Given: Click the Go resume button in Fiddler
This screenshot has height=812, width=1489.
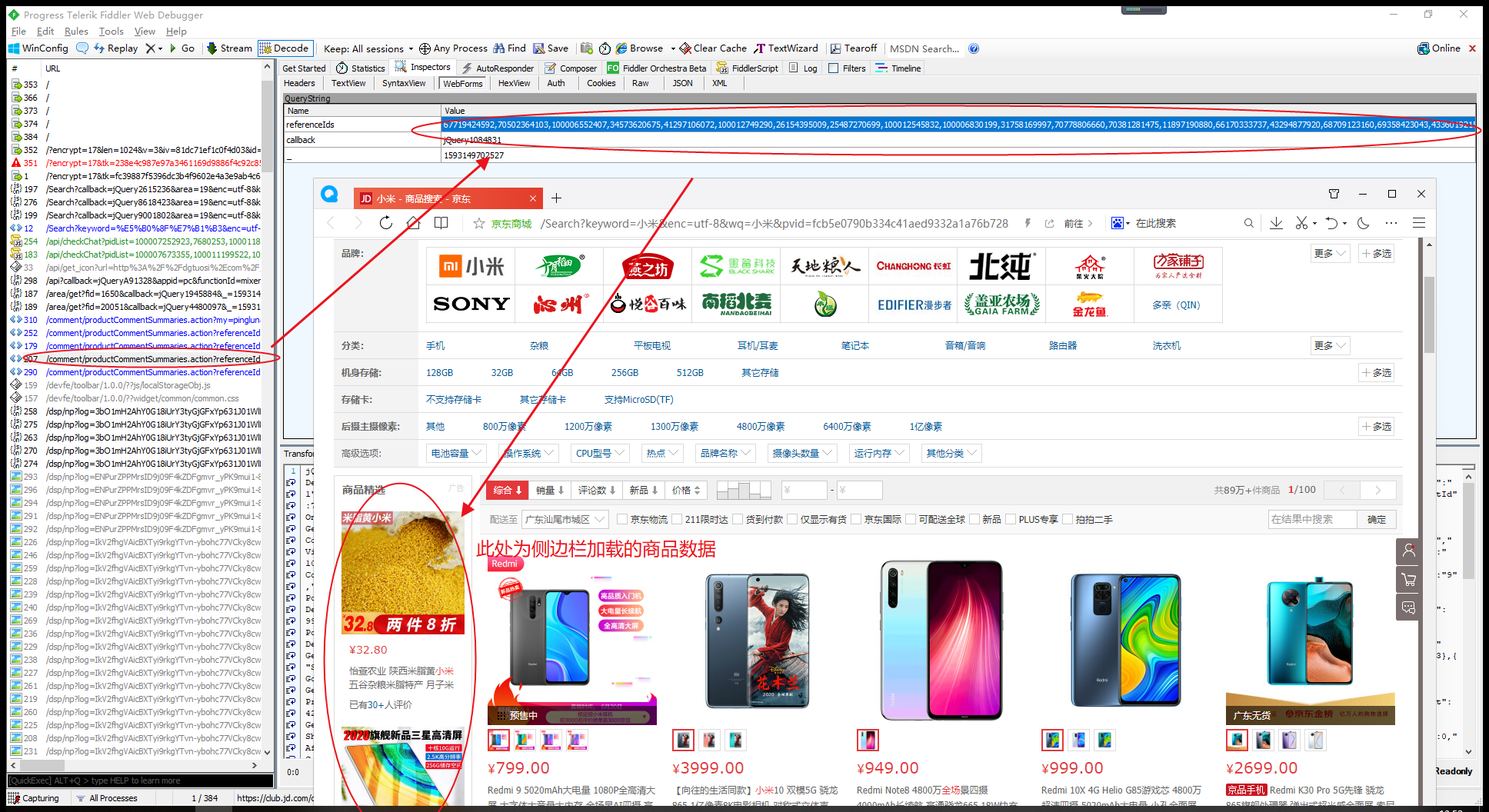Looking at the screenshot, I should [x=182, y=48].
